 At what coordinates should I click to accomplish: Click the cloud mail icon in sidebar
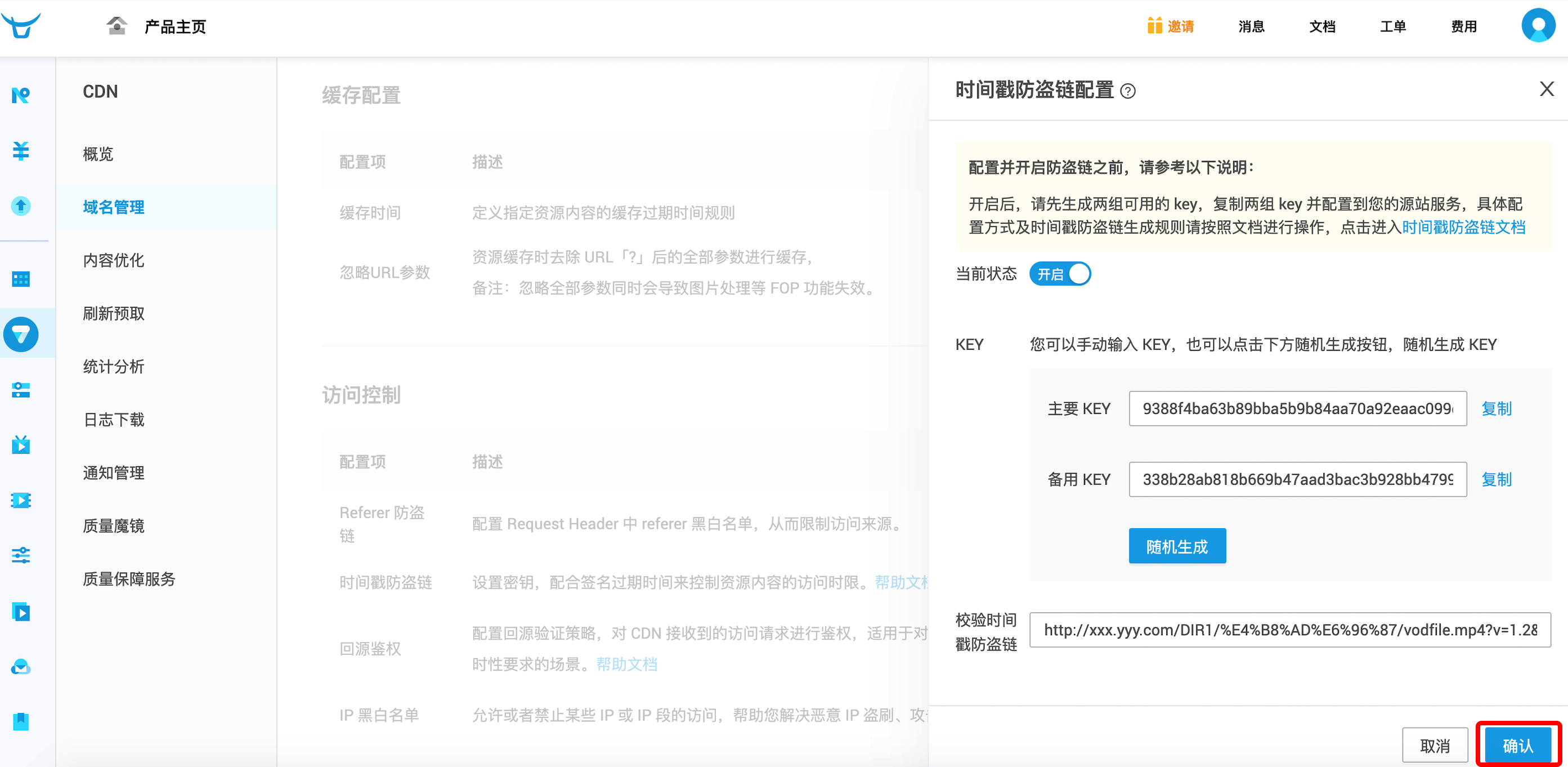pos(21,667)
